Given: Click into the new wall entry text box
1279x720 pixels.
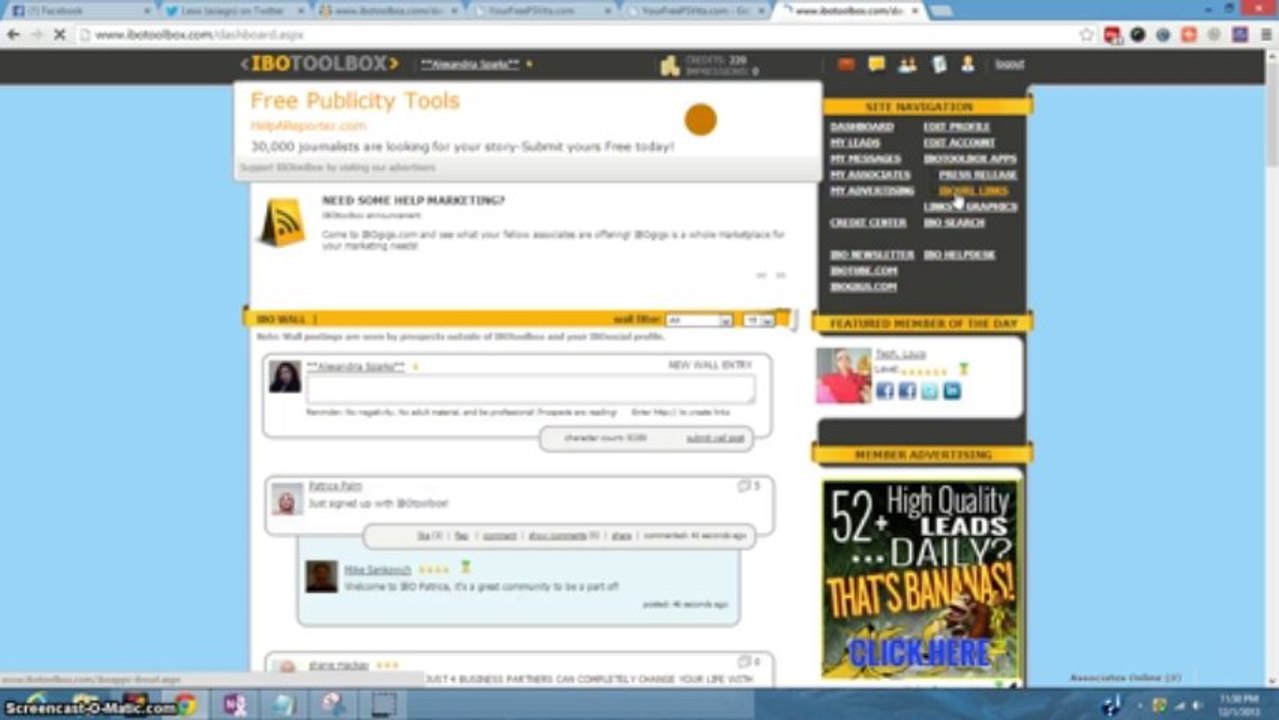Looking at the screenshot, I should [x=530, y=390].
